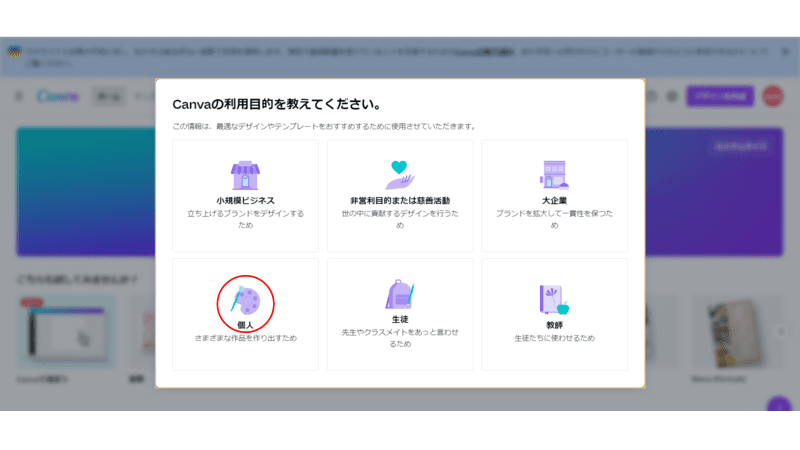Select the 小規模ビジネス storefront icon
Screen dimensions: 800x450
(x=245, y=175)
